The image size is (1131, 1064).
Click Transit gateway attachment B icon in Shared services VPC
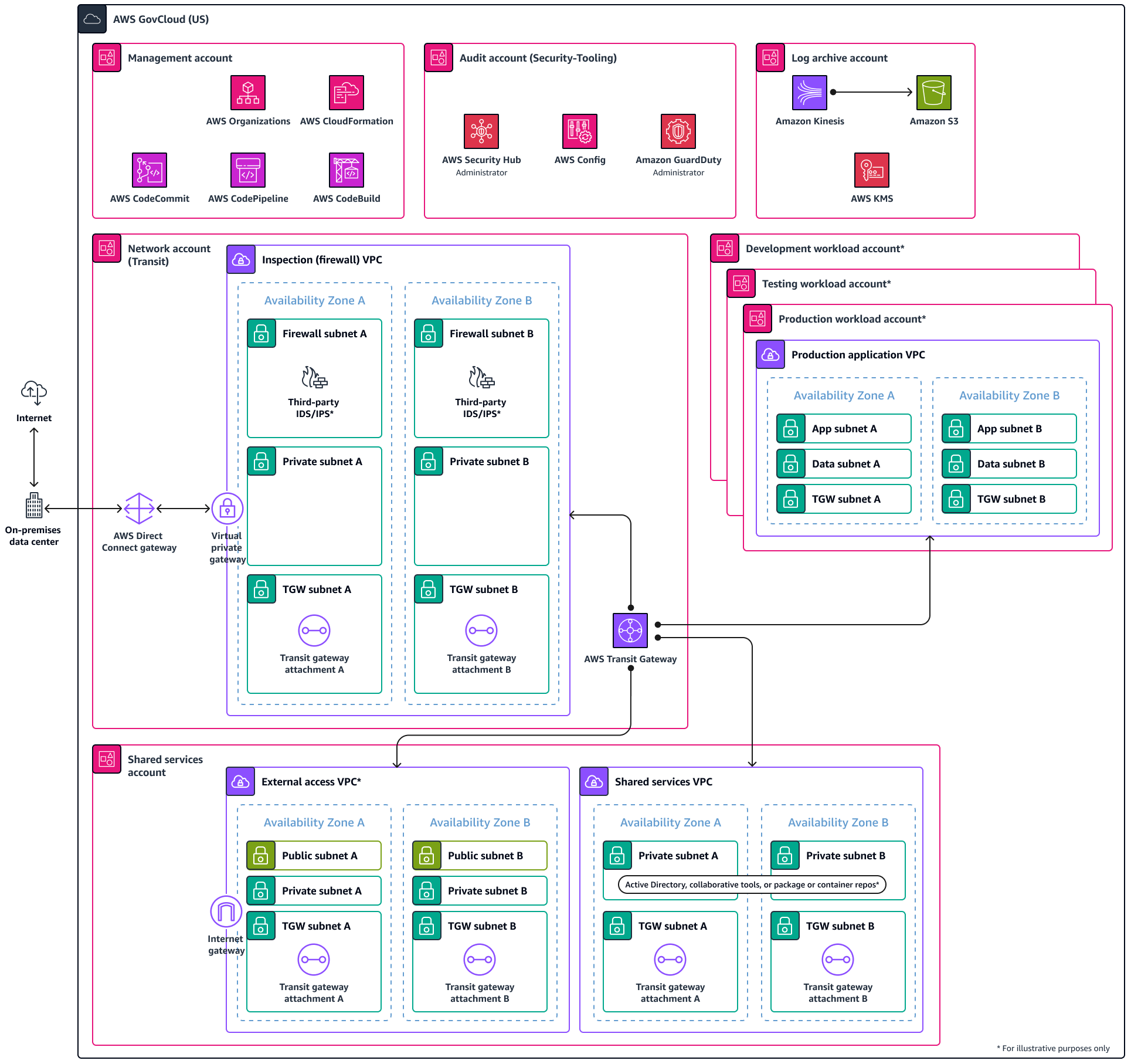coord(838,960)
